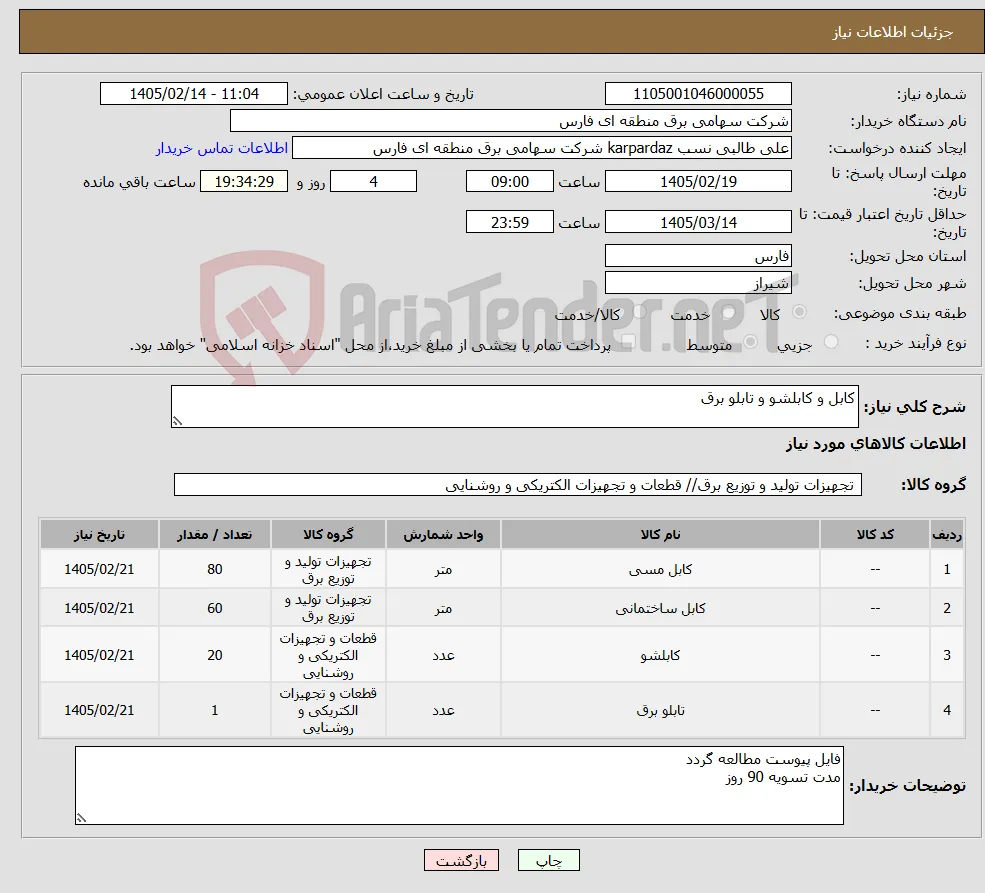
Task: Click the نام دستگاه خریدار field
Action: (511, 121)
